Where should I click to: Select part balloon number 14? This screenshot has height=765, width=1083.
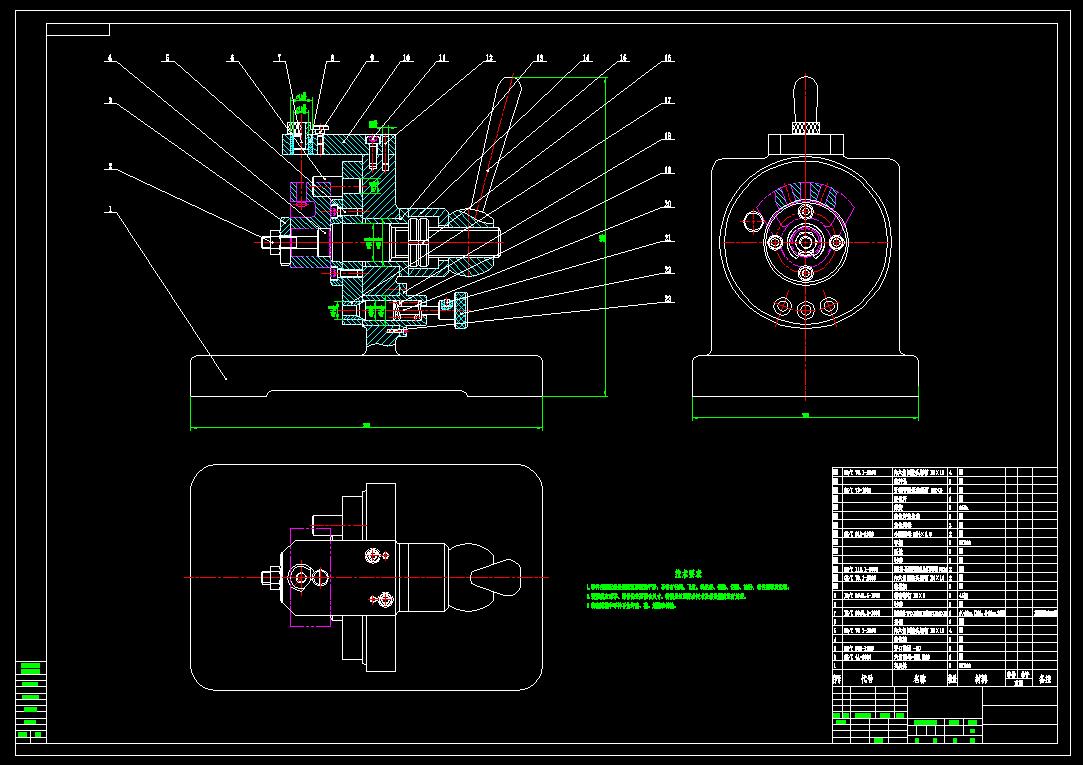click(586, 58)
